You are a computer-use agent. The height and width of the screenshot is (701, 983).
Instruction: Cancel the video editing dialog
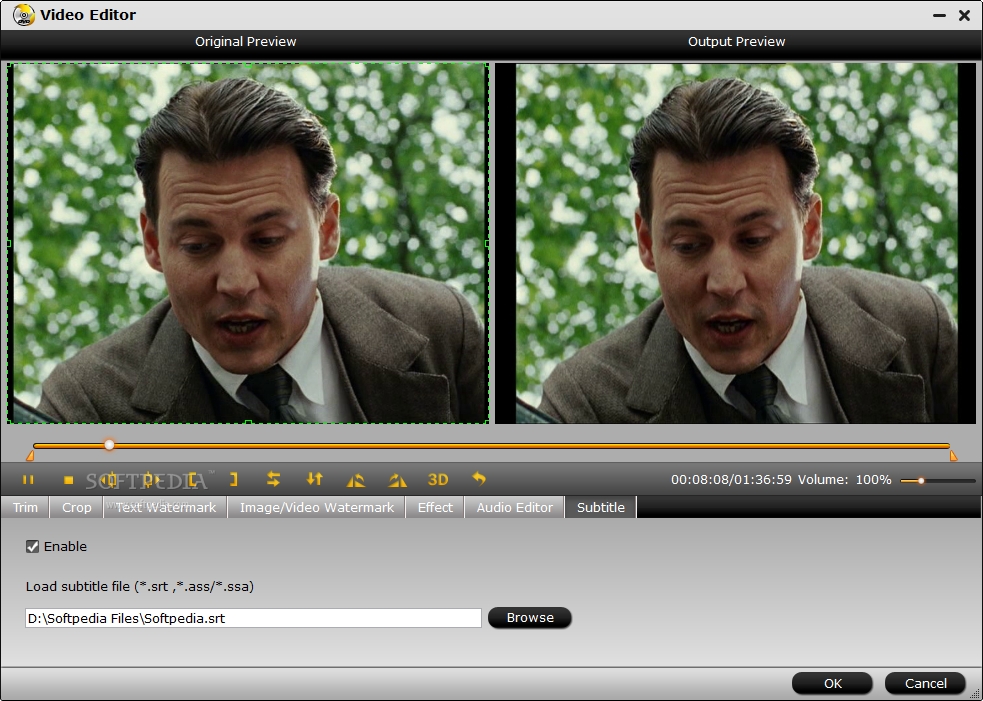tap(925, 683)
